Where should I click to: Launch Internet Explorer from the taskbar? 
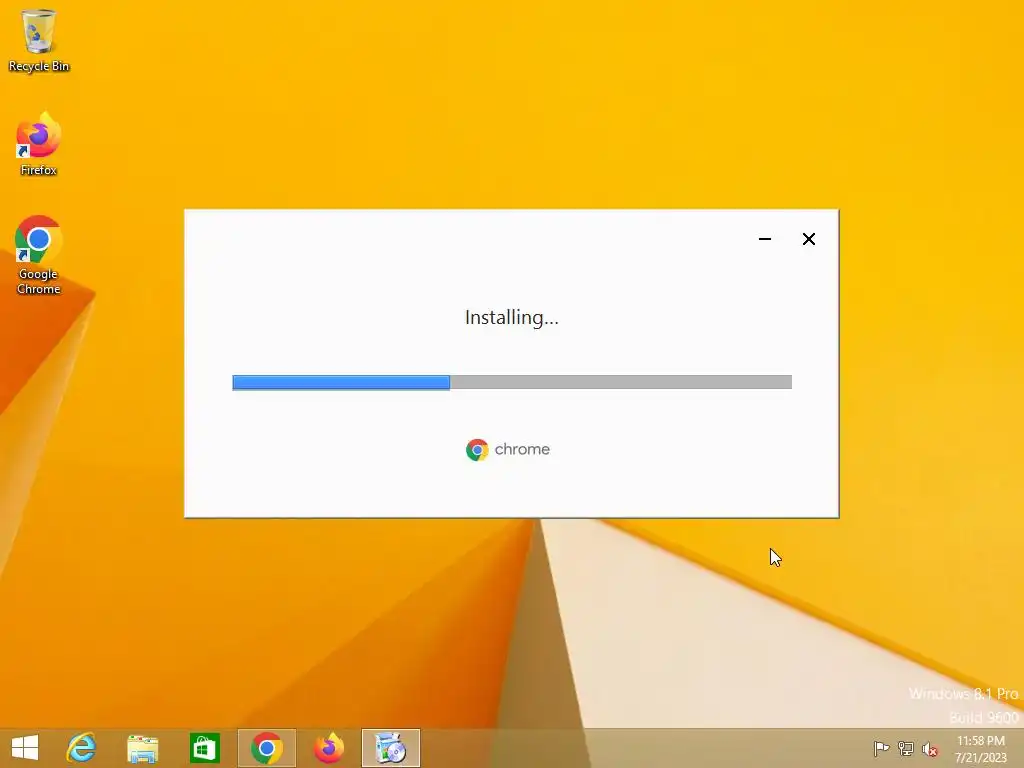coord(82,748)
